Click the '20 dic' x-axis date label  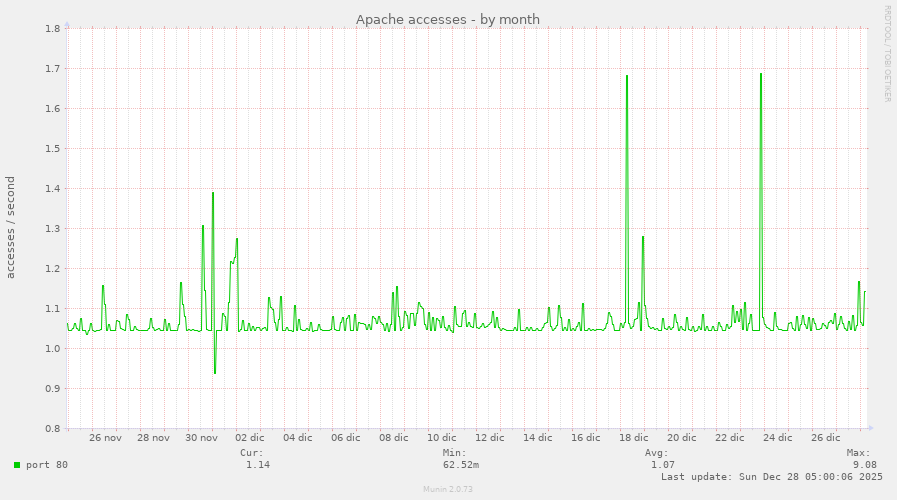pos(682,438)
